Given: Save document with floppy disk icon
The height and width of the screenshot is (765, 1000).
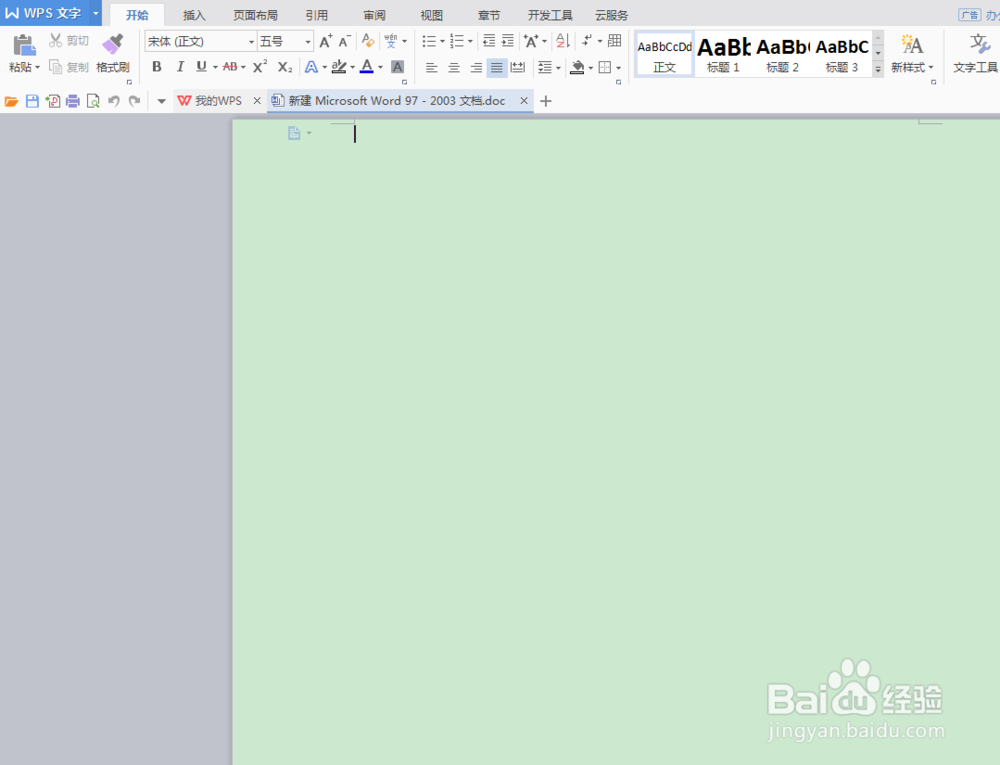Looking at the screenshot, I should click(32, 101).
